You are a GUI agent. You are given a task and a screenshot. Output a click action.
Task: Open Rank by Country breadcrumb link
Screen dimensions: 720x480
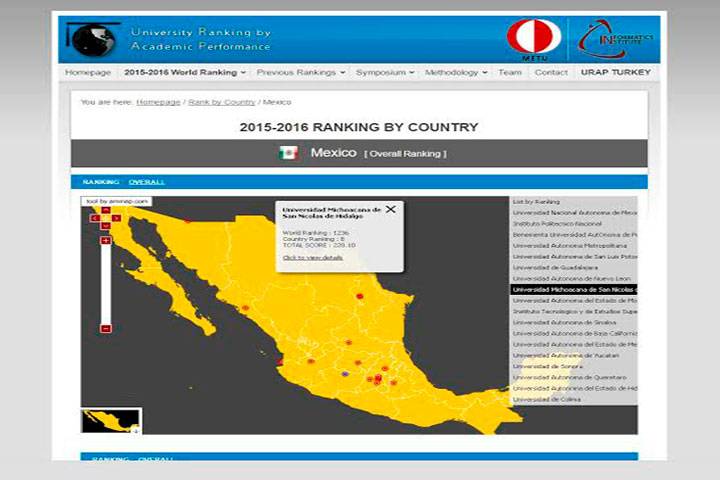click(221, 102)
